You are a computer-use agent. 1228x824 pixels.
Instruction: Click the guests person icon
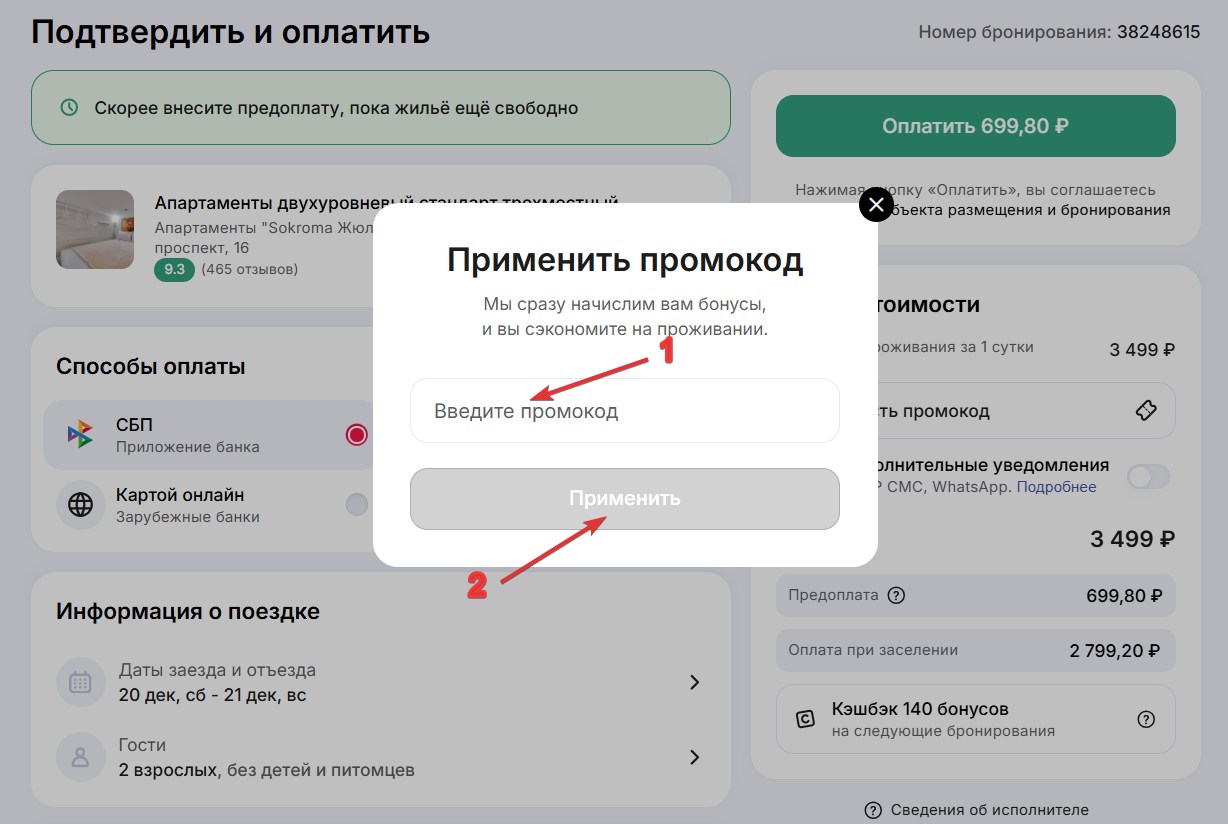pos(80,757)
